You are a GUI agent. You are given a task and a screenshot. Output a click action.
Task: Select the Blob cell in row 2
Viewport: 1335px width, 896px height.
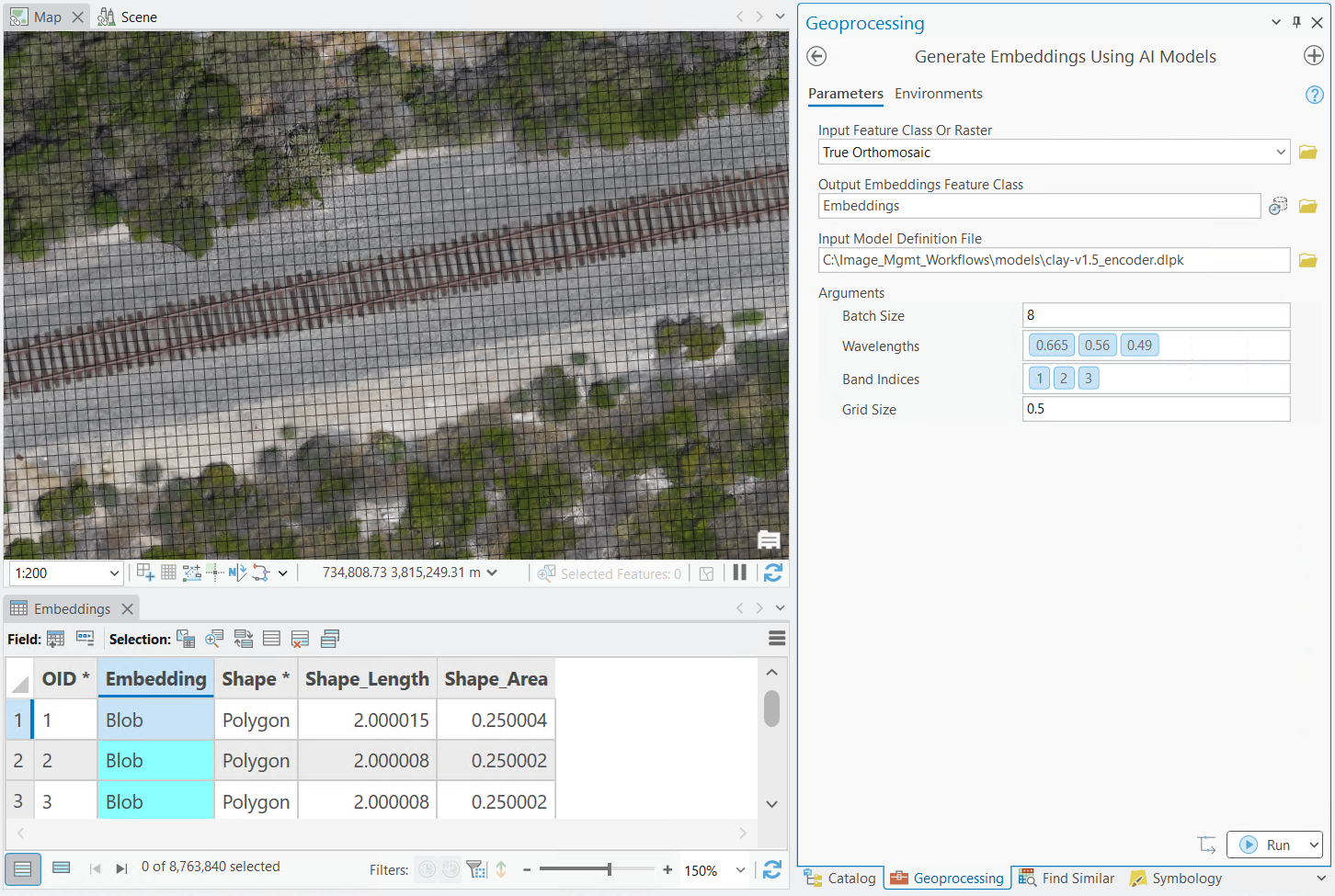pos(155,761)
